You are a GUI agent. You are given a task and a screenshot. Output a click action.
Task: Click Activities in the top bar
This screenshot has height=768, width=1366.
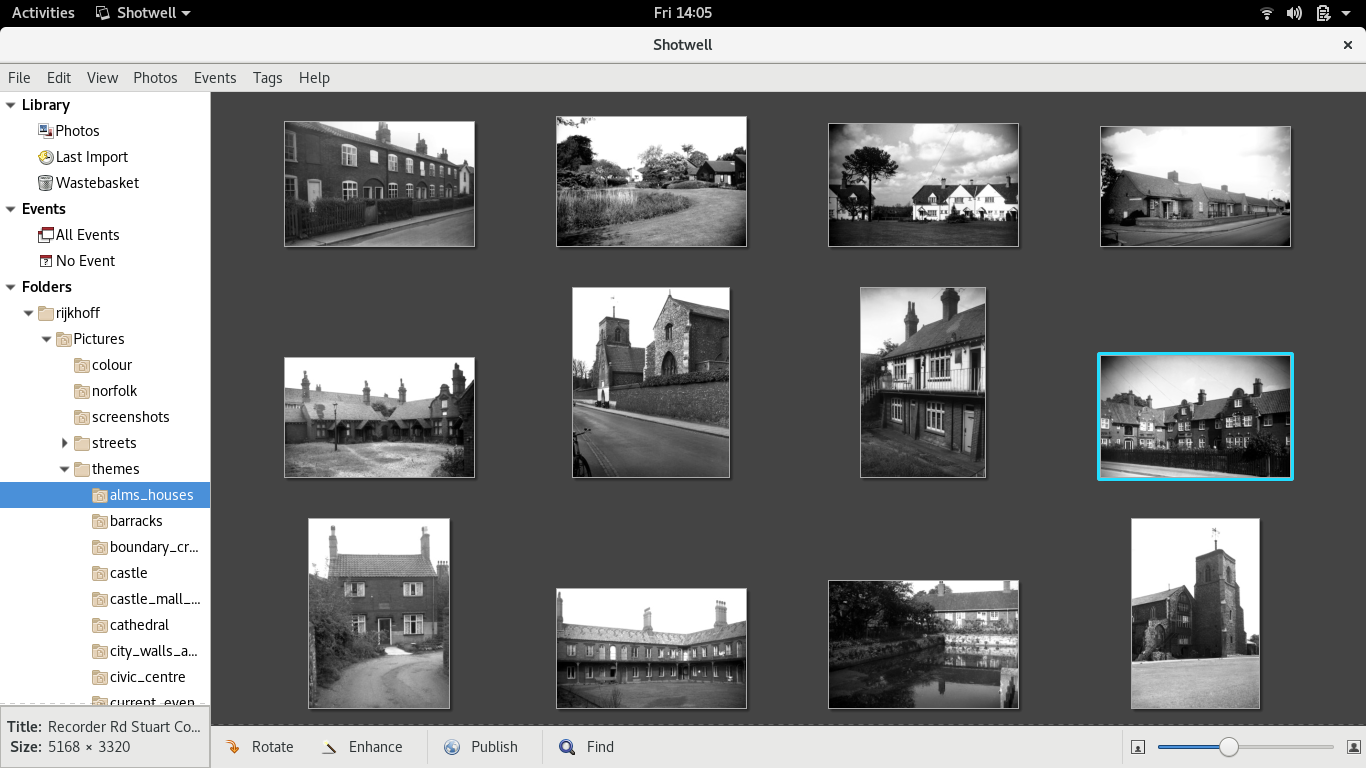click(43, 13)
